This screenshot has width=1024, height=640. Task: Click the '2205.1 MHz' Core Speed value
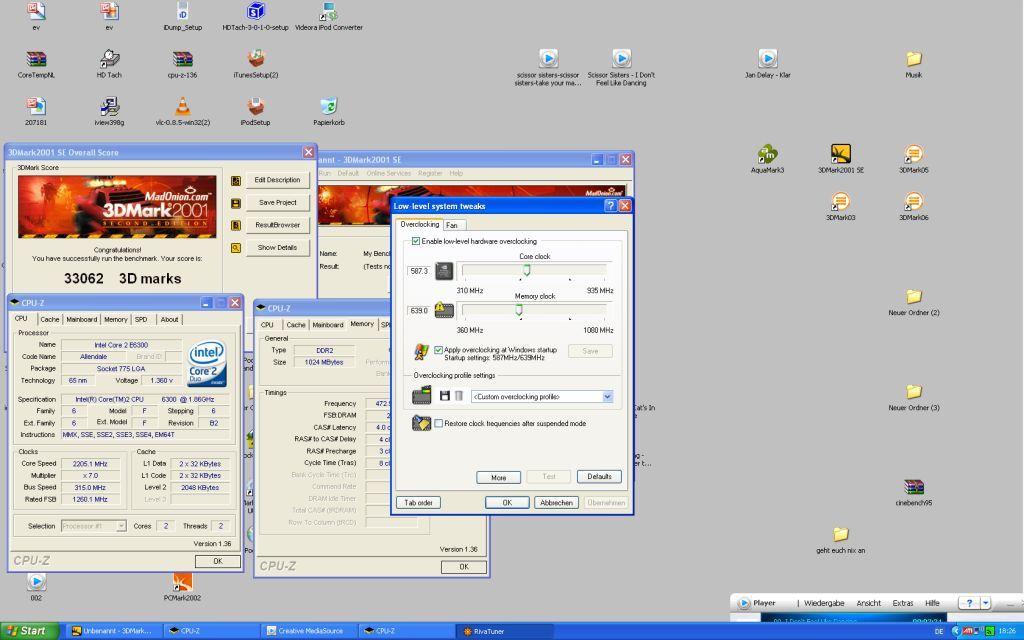tap(90, 464)
